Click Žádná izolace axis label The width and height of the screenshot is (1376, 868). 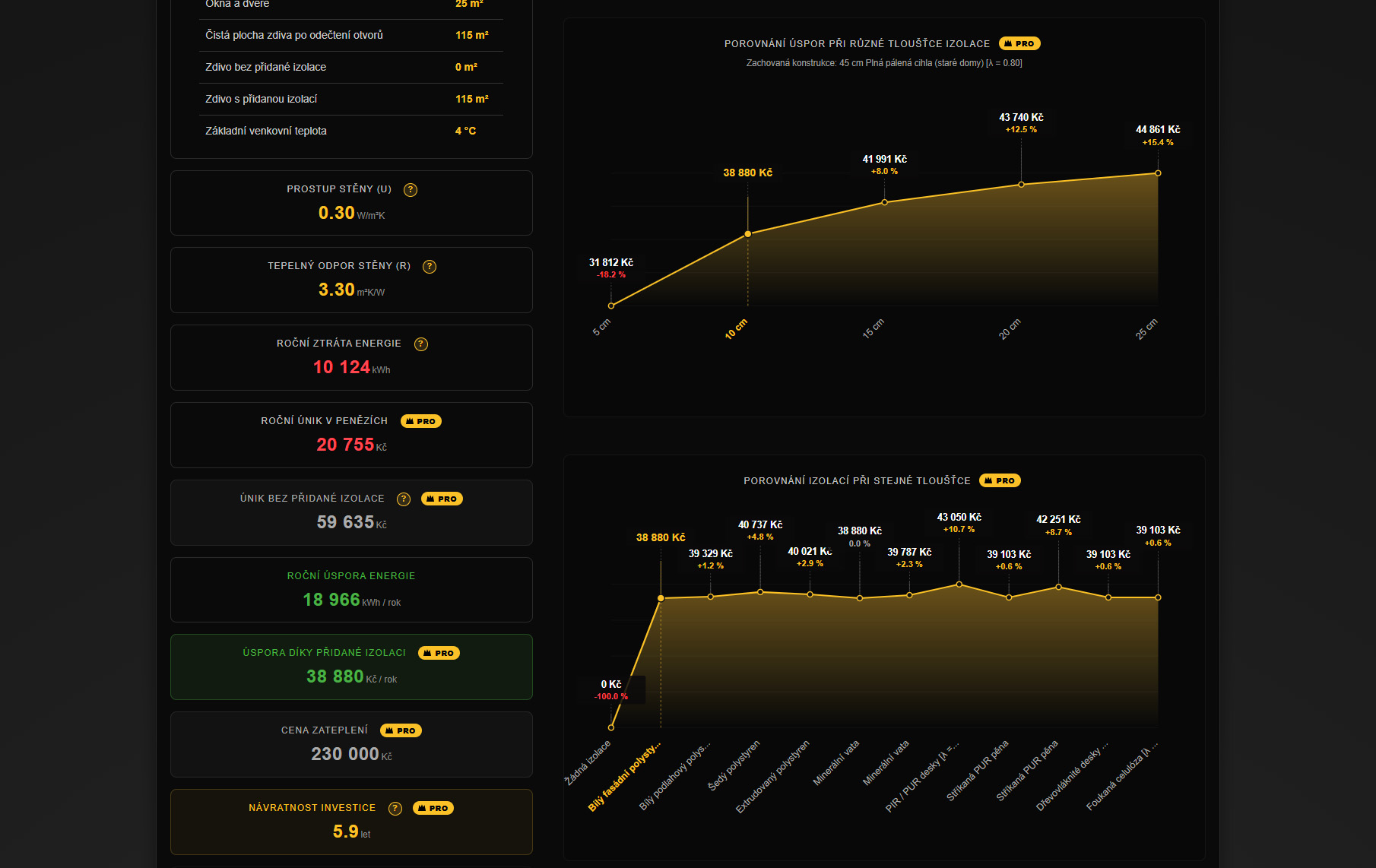coord(588,762)
